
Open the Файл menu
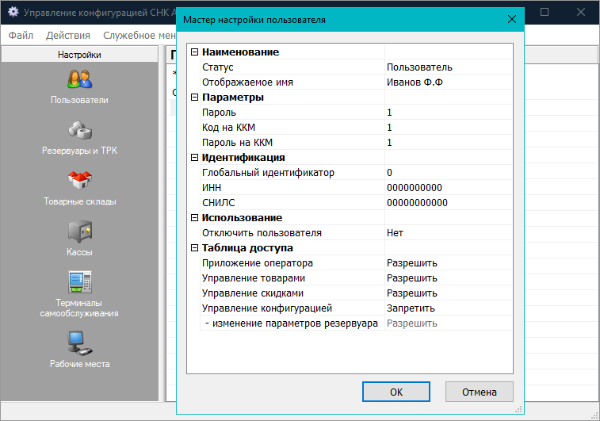21,35
